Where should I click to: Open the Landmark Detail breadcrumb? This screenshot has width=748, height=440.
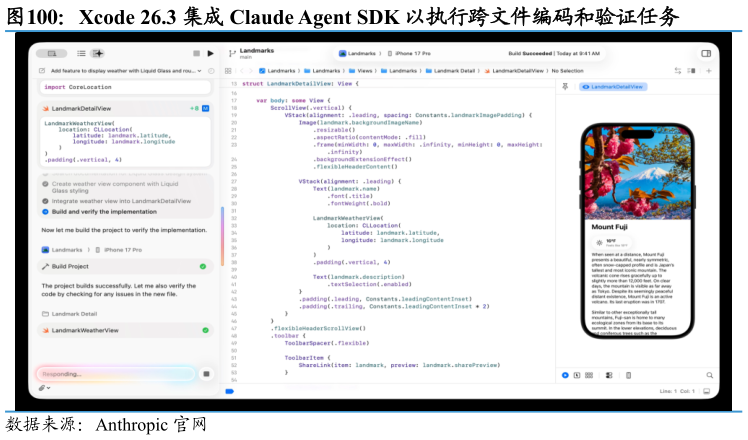pos(451,71)
